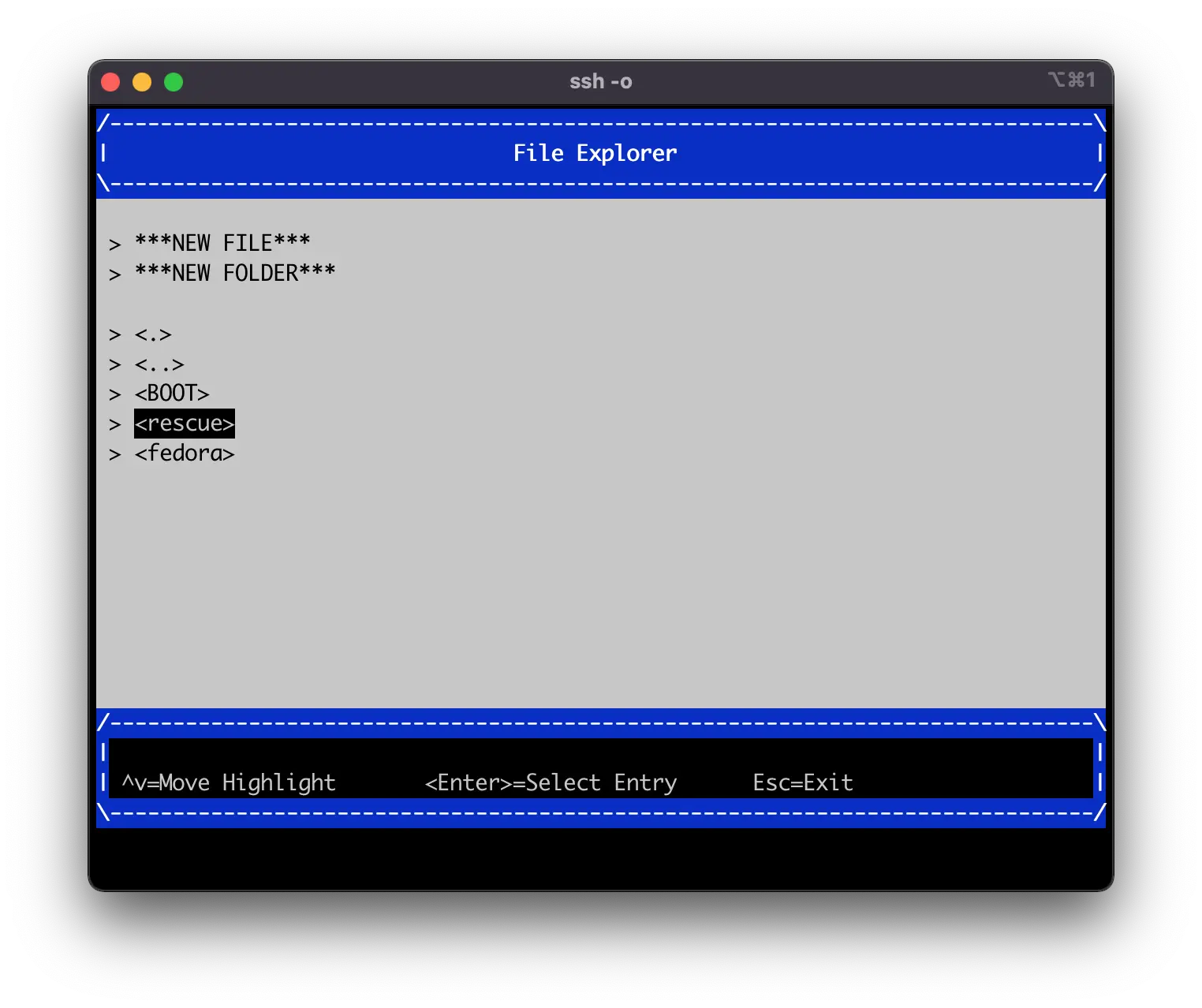This screenshot has height=1008, width=1202.
Task: Click the arrow marker beside <BOOT>
Action: (115, 394)
